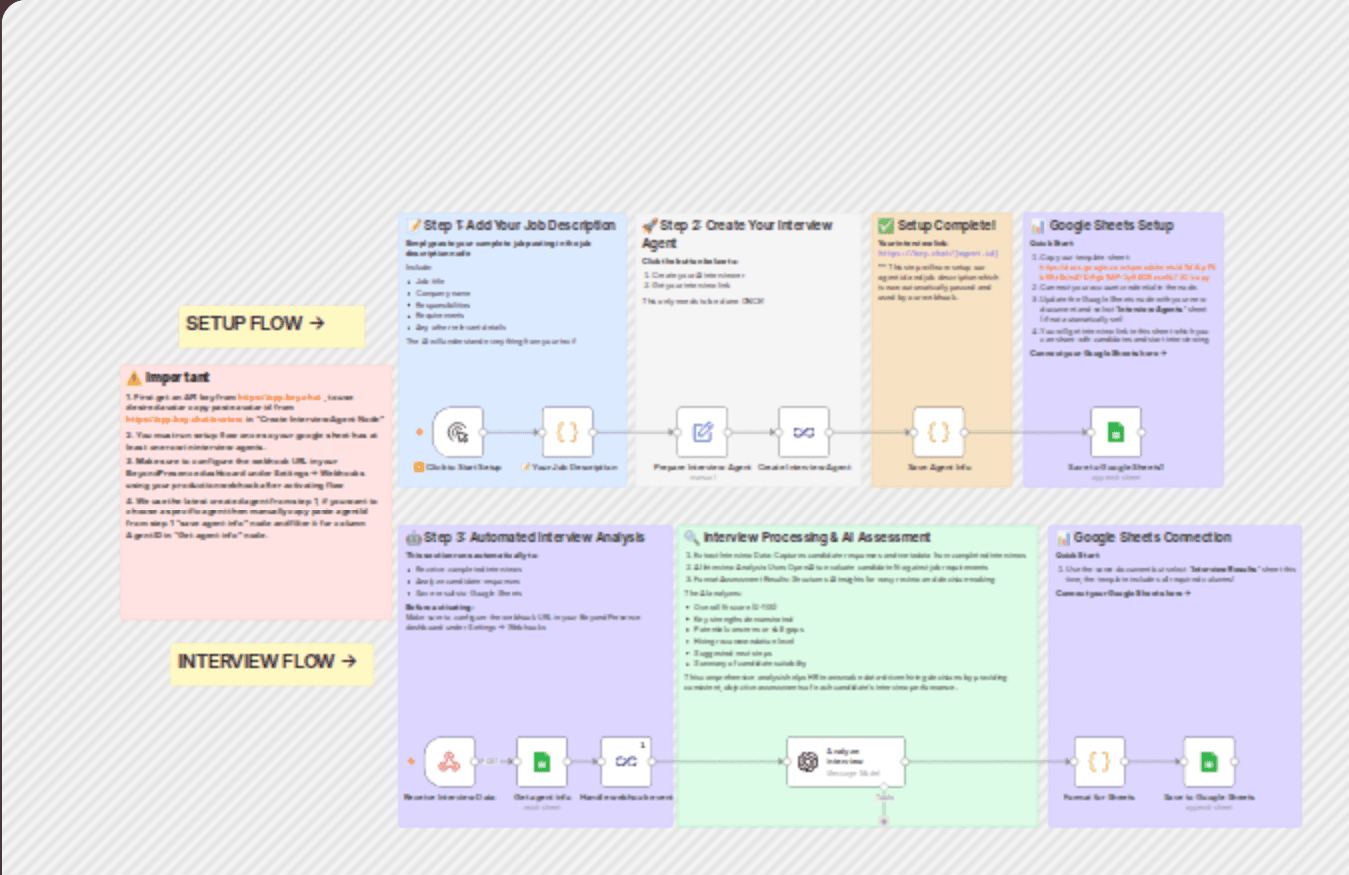Click the Step 1 Add Your Job Description heading
Screen dimensions: 1349x875
point(512,225)
